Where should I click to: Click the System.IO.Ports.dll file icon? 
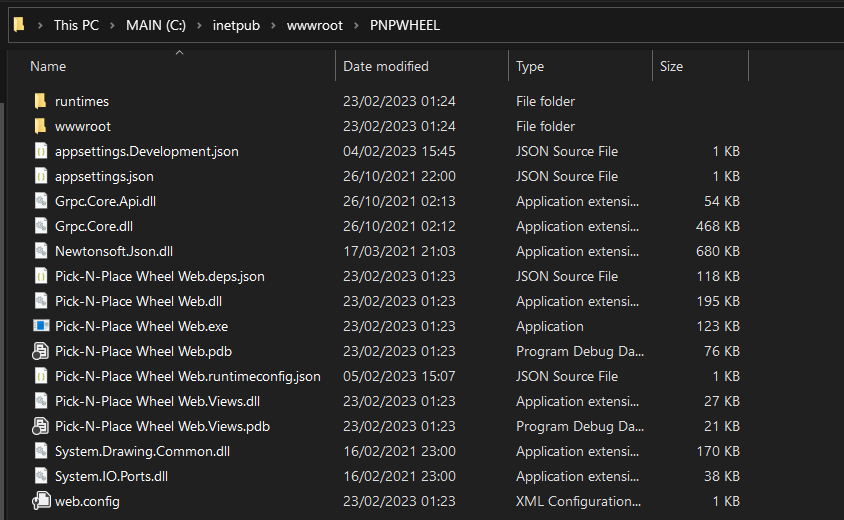(x=41, y=476)
